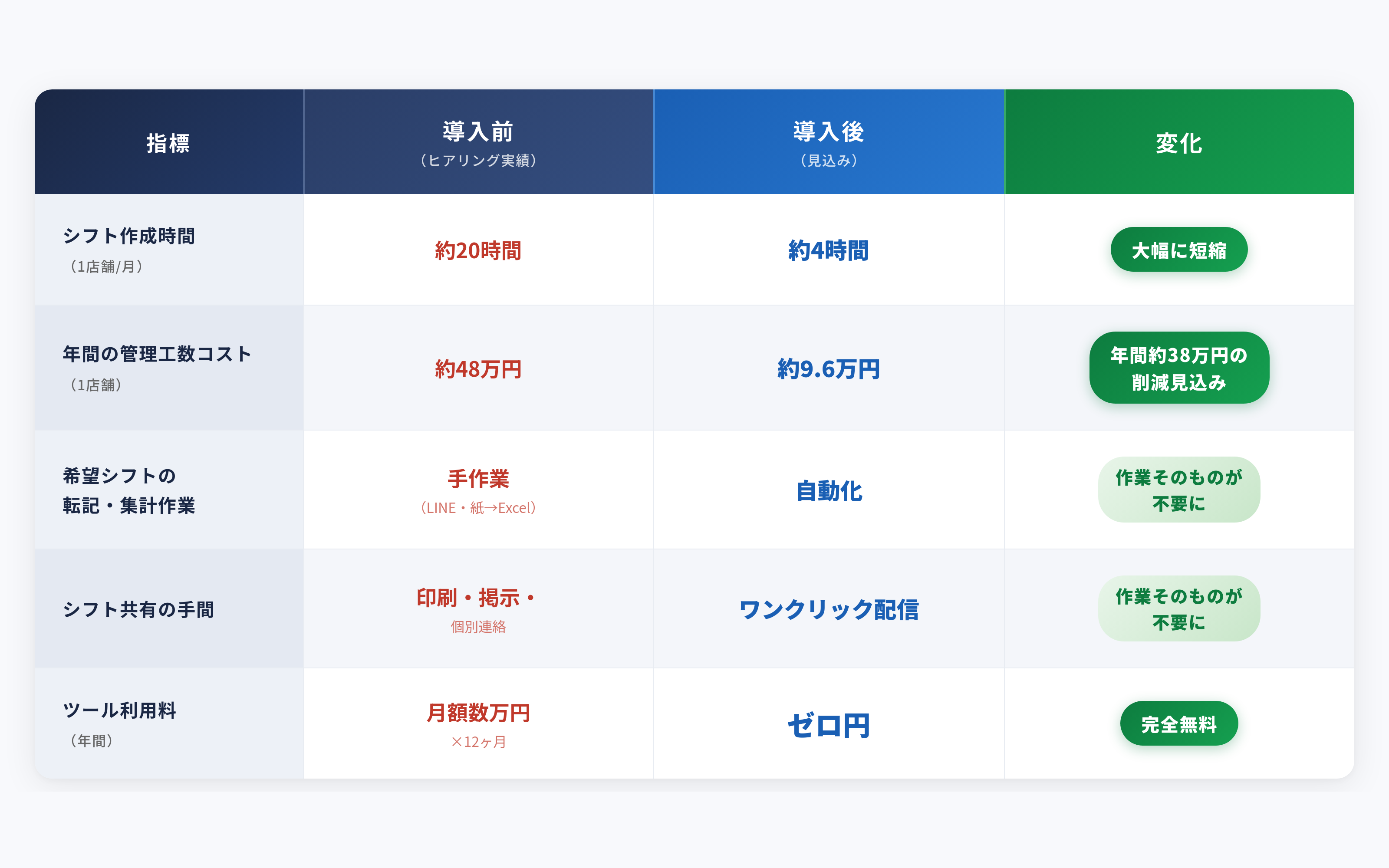Click the 導入後 (見込み) column header
Screen dimensions: 1389x868
[x=828, y=142]
